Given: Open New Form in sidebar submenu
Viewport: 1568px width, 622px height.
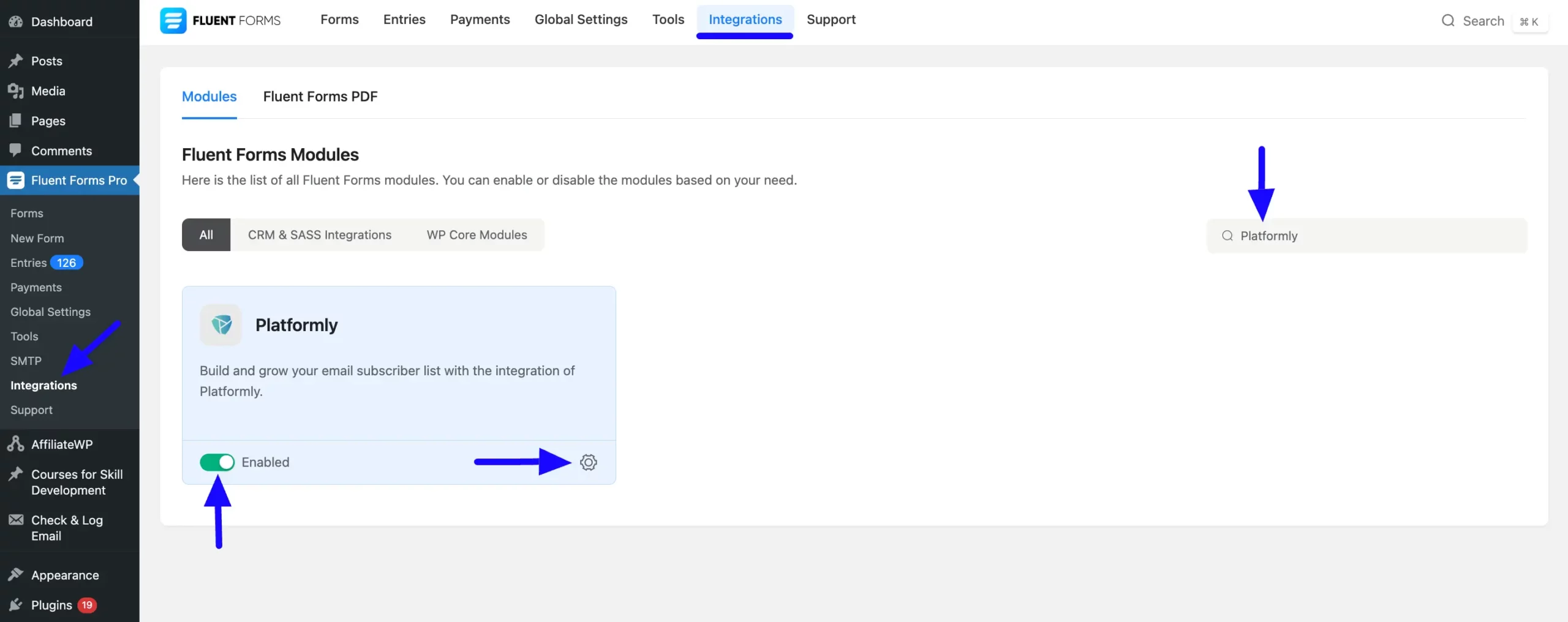Looking at the screenshot, I should 37,238.
